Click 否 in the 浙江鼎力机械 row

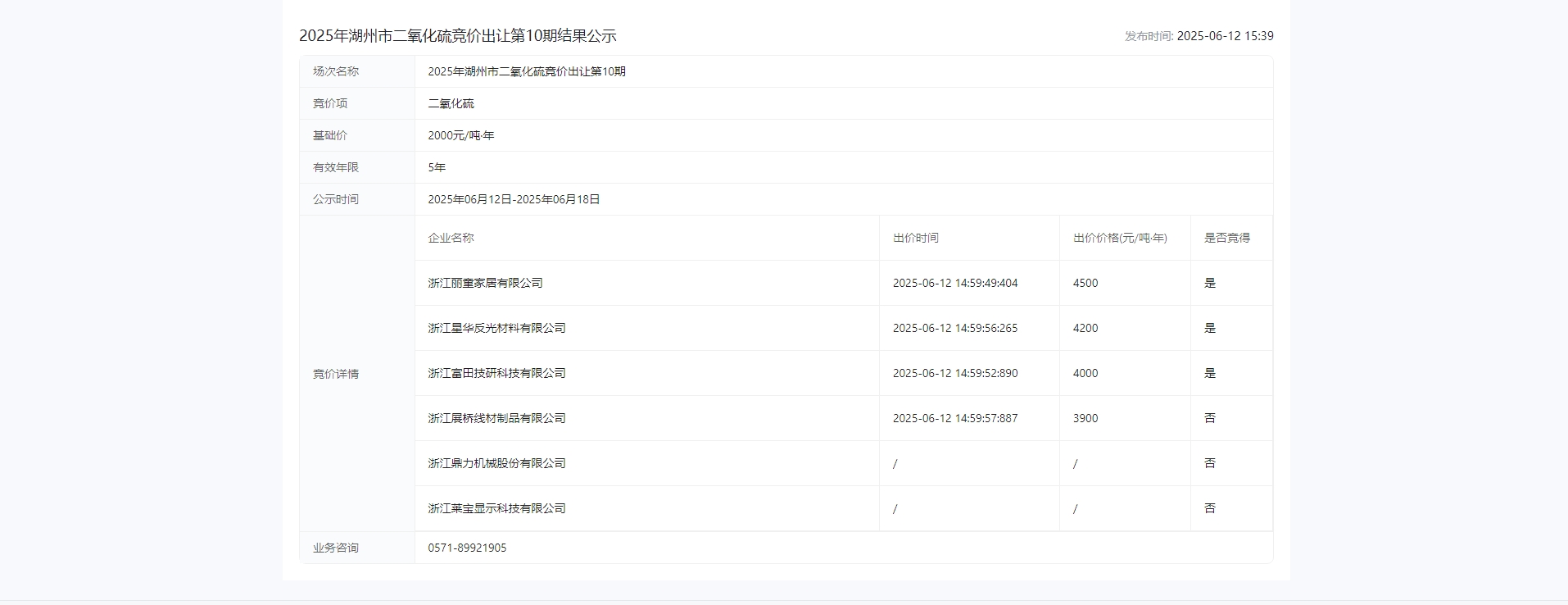coord(1210,463)
